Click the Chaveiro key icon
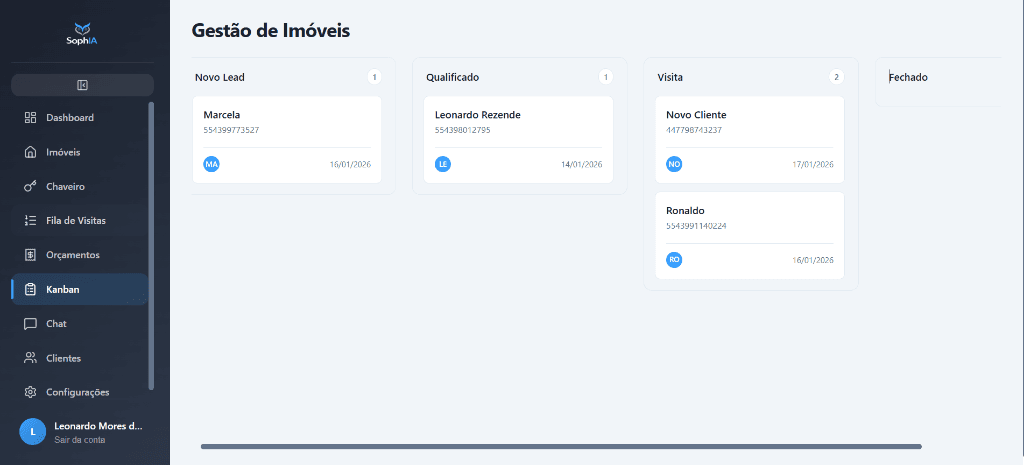The image size is (1024, 465). [x=30, y=186]
